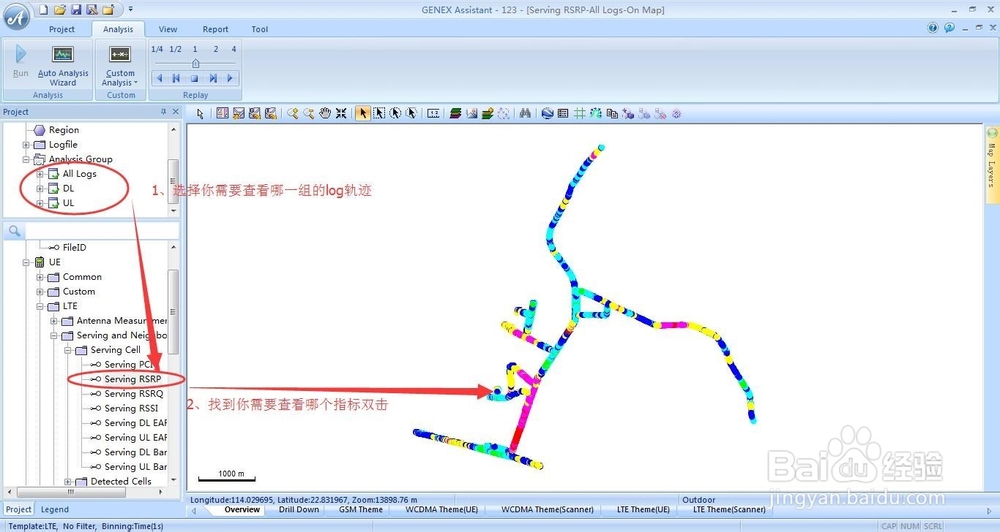The height and width of the screenshot is (532, 1000).
Task: Click the binoculars find icon
Action: click(x=525, y=114)
